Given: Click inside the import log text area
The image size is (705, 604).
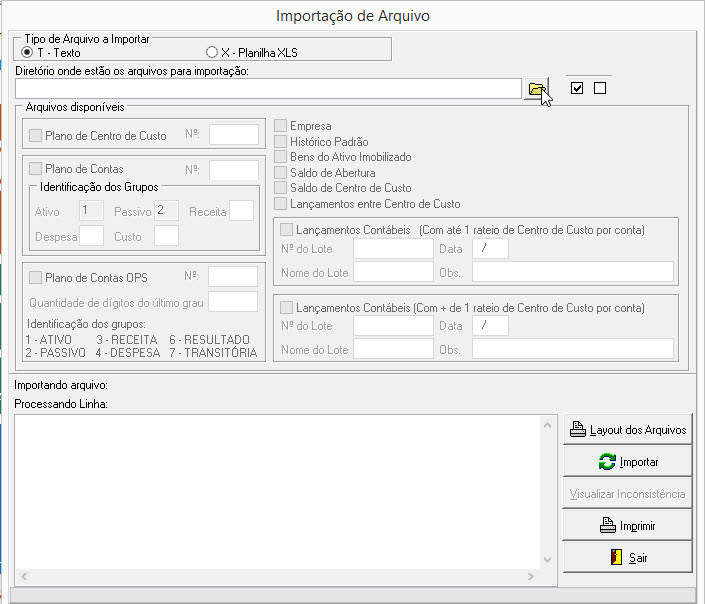Looking at the screenshot, I should pos(277,492).
